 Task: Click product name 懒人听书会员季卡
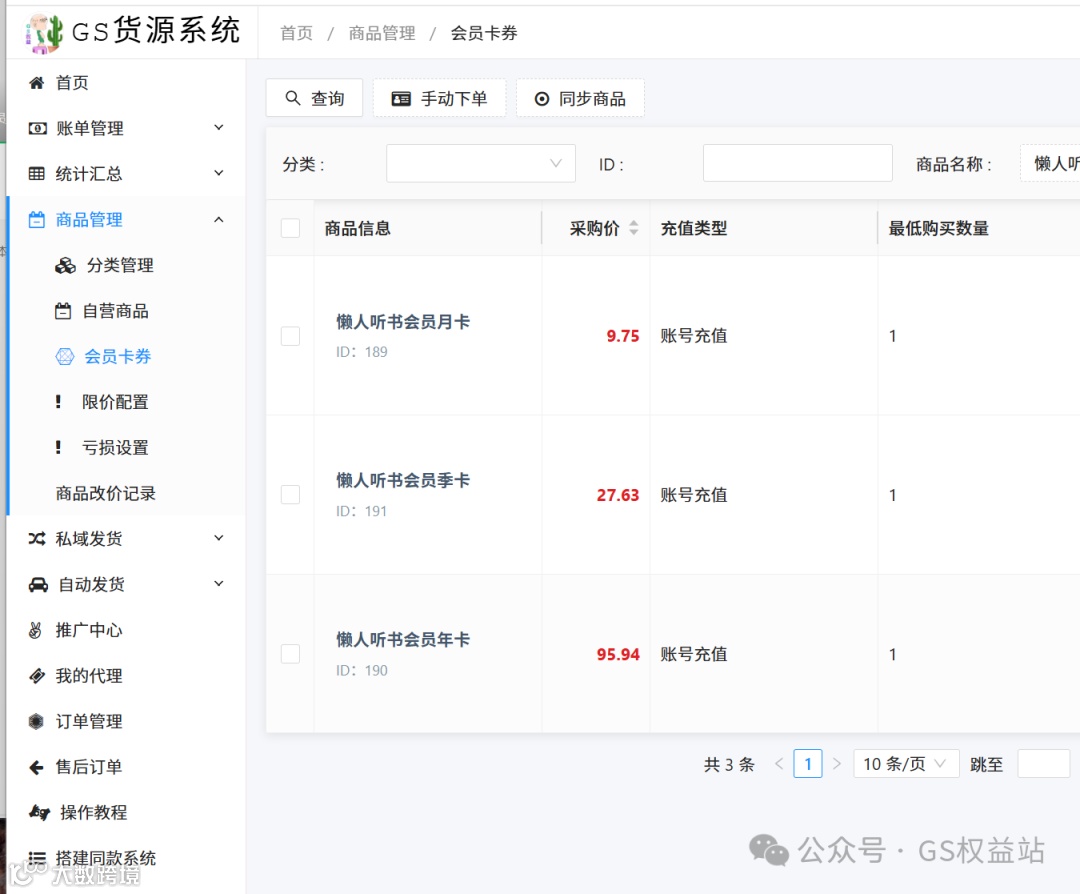click(x=403, y=480)
